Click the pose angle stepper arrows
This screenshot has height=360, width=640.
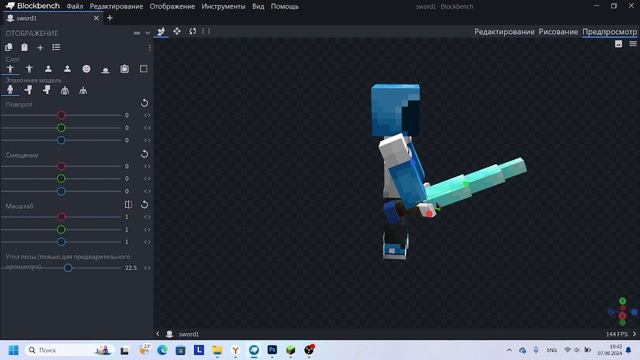coord(147,268)
